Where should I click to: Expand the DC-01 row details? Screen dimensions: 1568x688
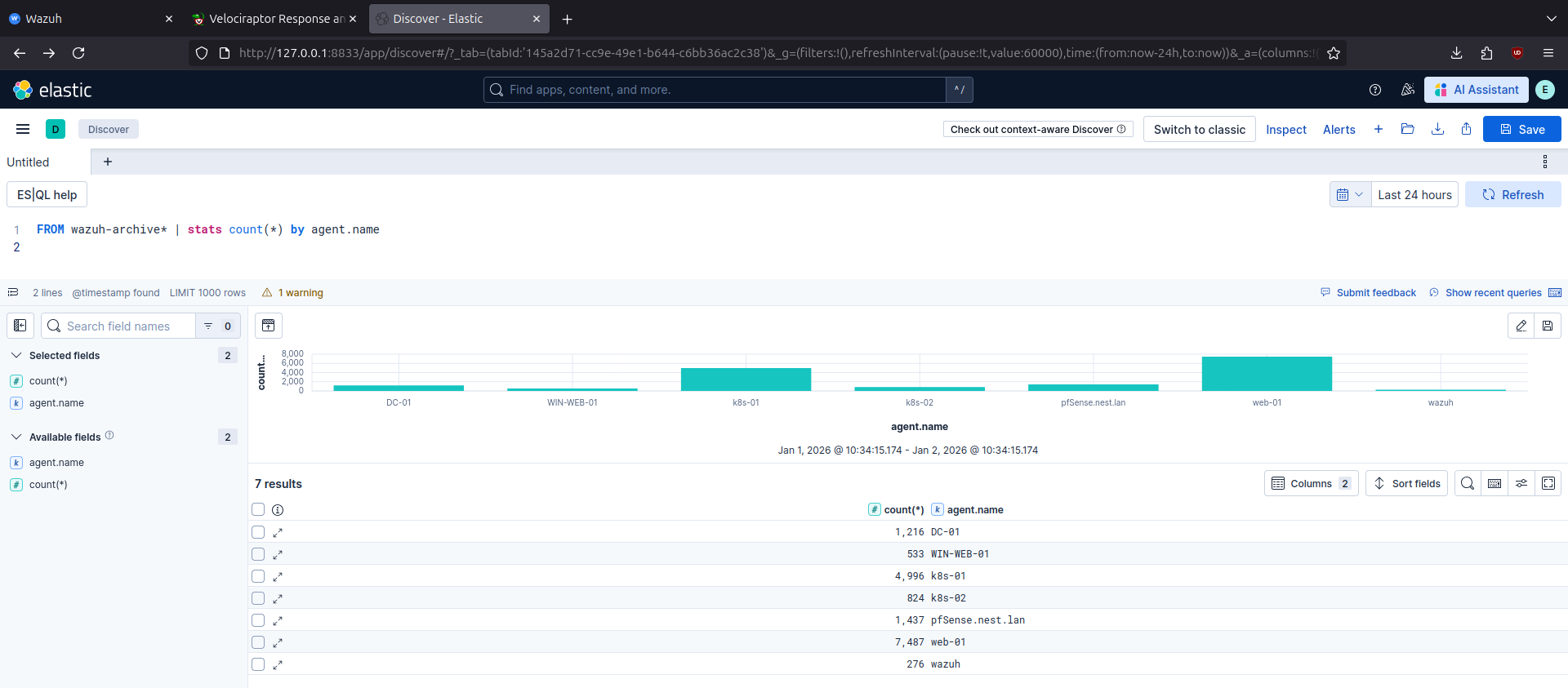tap(278, 532)
